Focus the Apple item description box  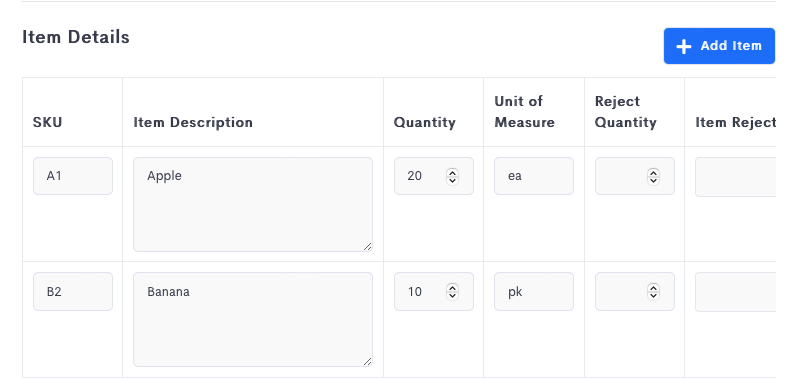click(x=253, y=204)
